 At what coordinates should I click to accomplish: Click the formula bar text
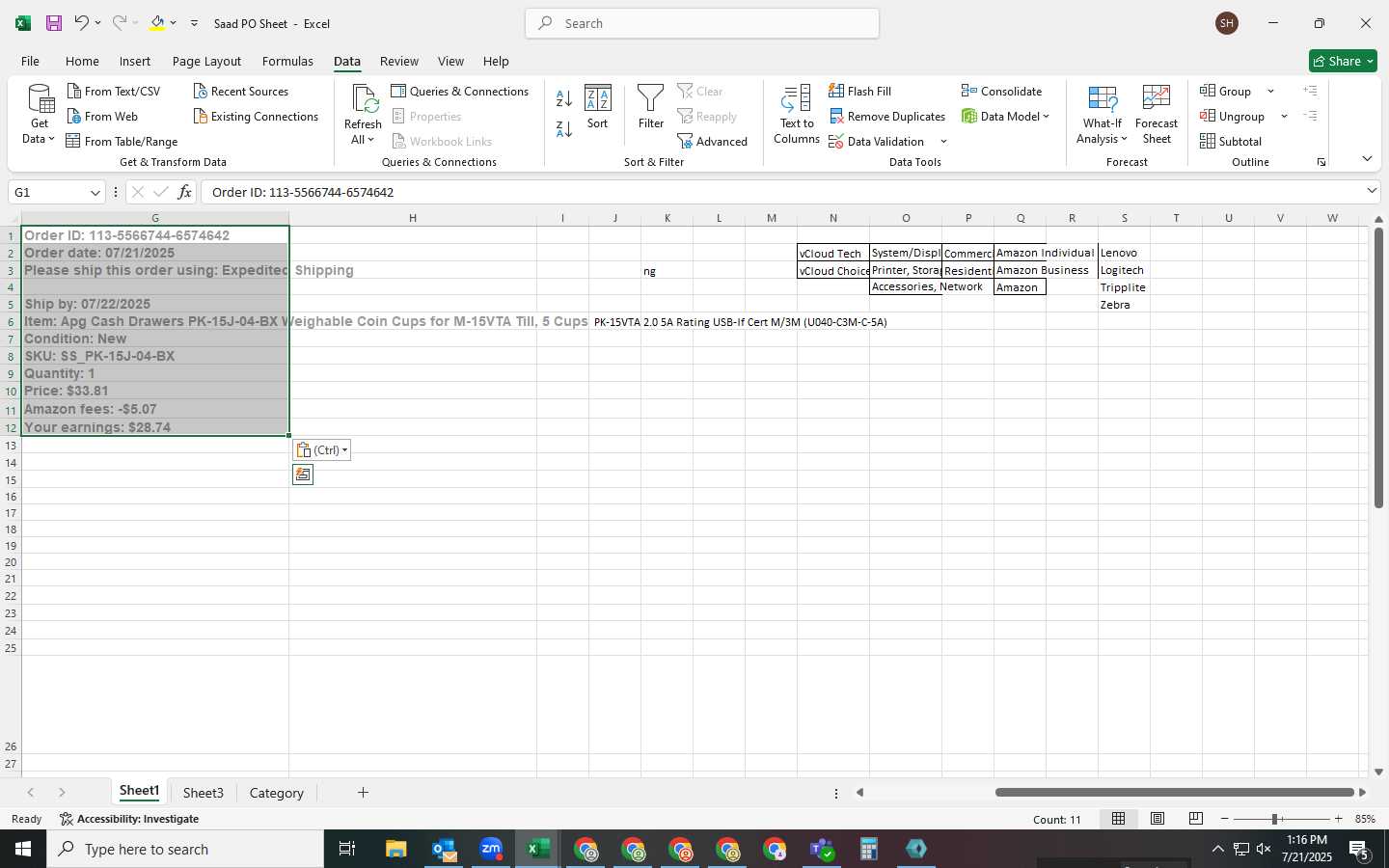coord(303,192)
